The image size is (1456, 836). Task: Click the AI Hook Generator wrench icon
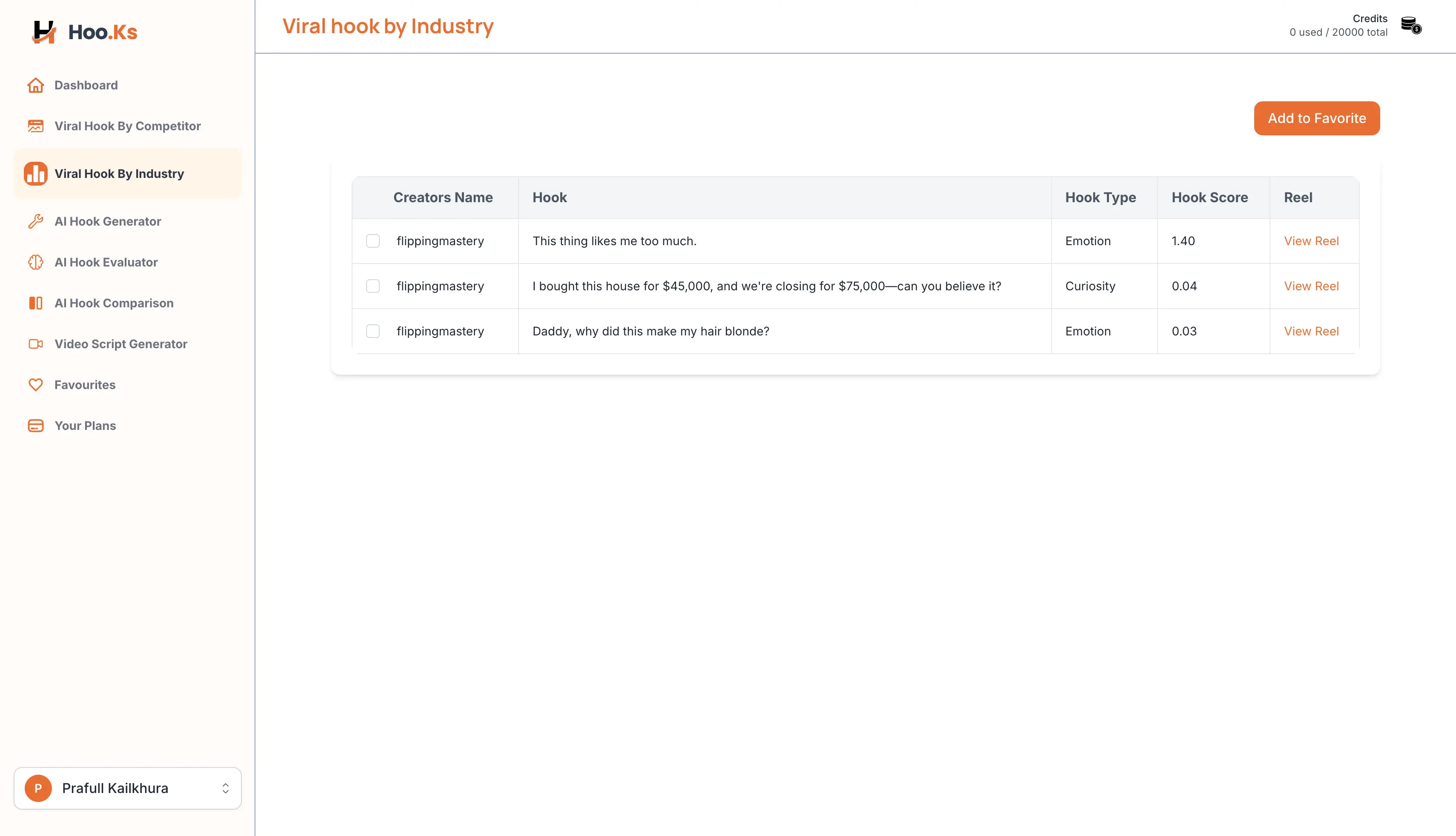(x=36, y=221)
